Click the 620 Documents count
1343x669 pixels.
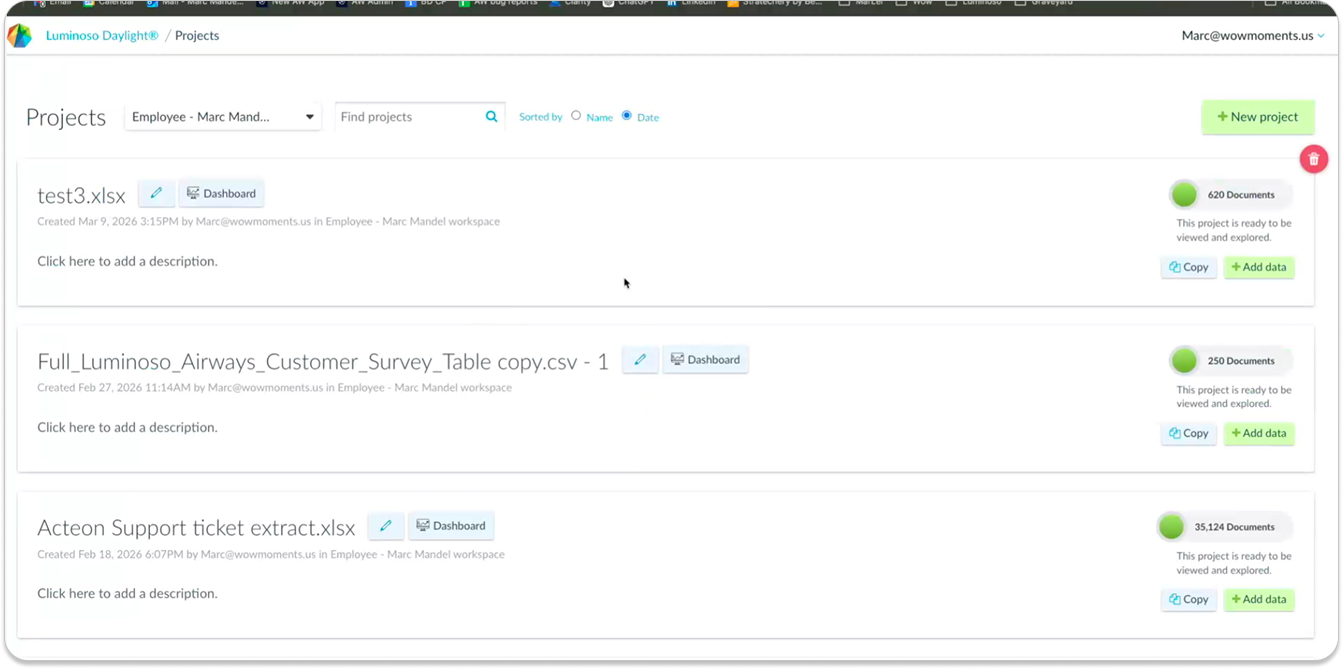click(x=1241, y=195)
